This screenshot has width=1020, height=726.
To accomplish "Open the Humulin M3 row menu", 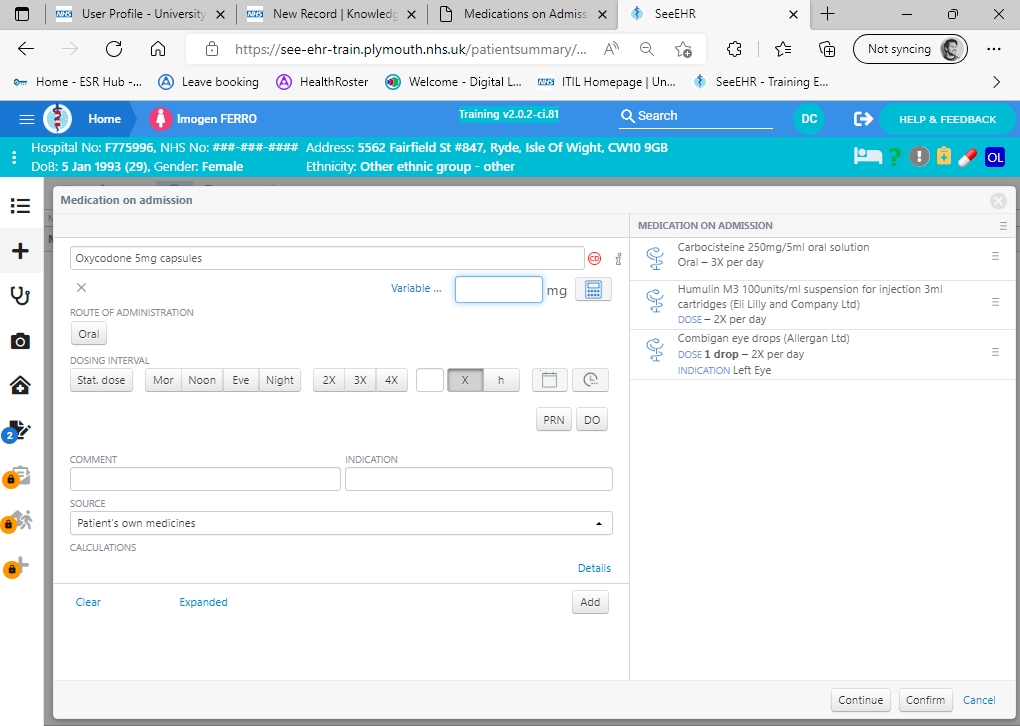I will 995,302.
